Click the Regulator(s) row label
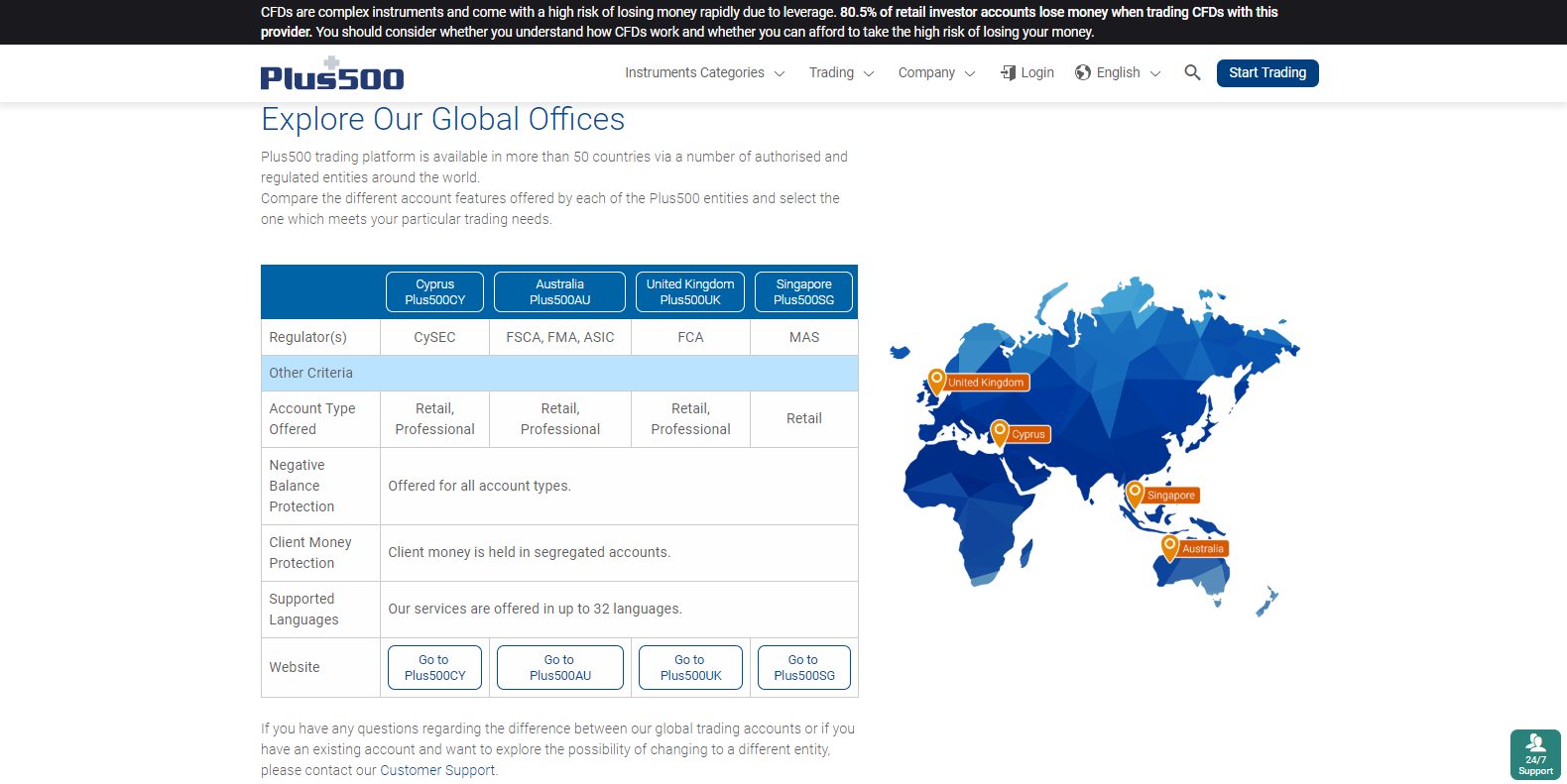 (308, 337)
